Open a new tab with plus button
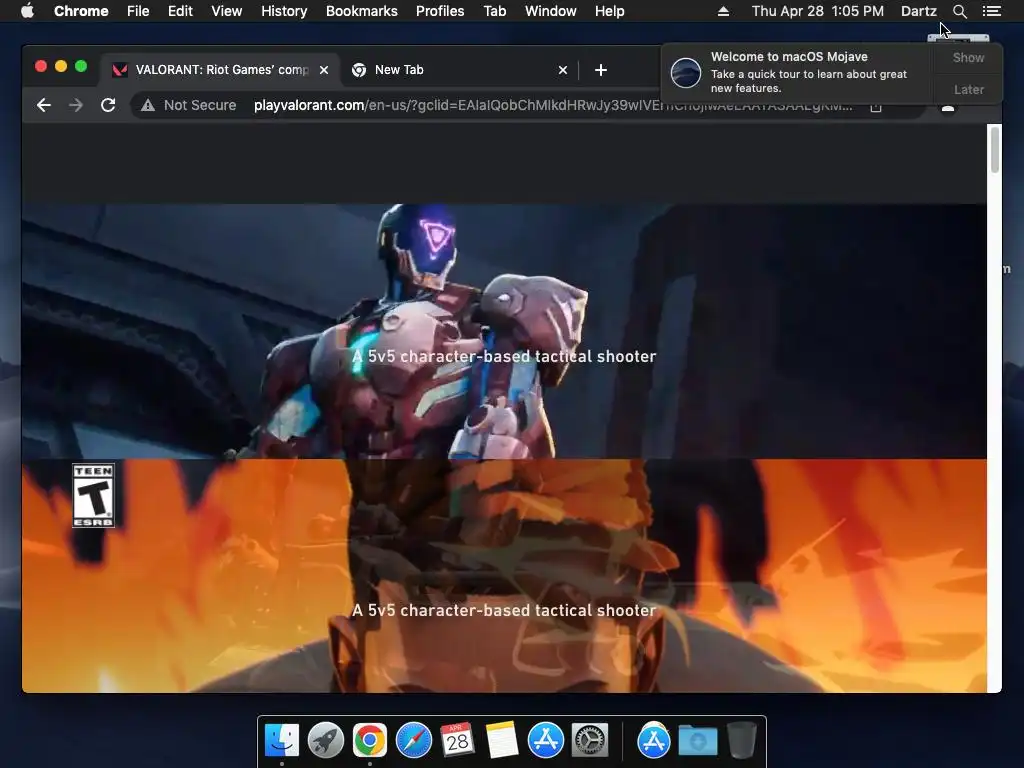This screenshot has height=768, width=1024. point(601,70)
